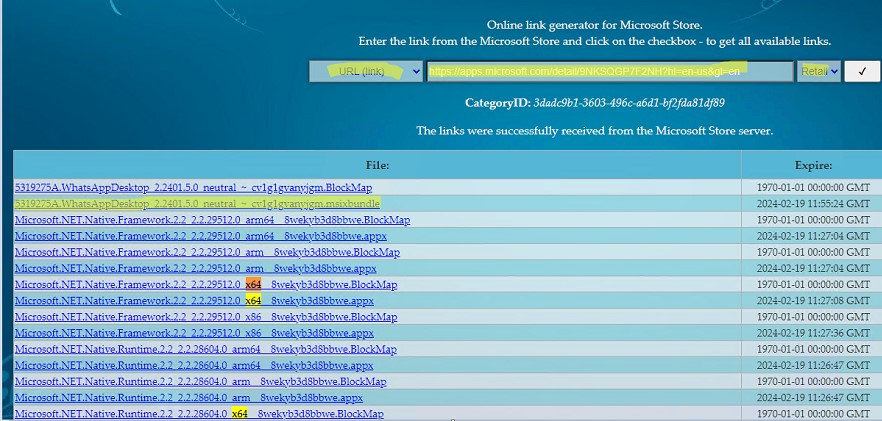The image size is (882, 421).
Task: Open NET.Native.Framework.2.2 arm BlockMap link
Action: pyautogui.click(x=207, y=252)
